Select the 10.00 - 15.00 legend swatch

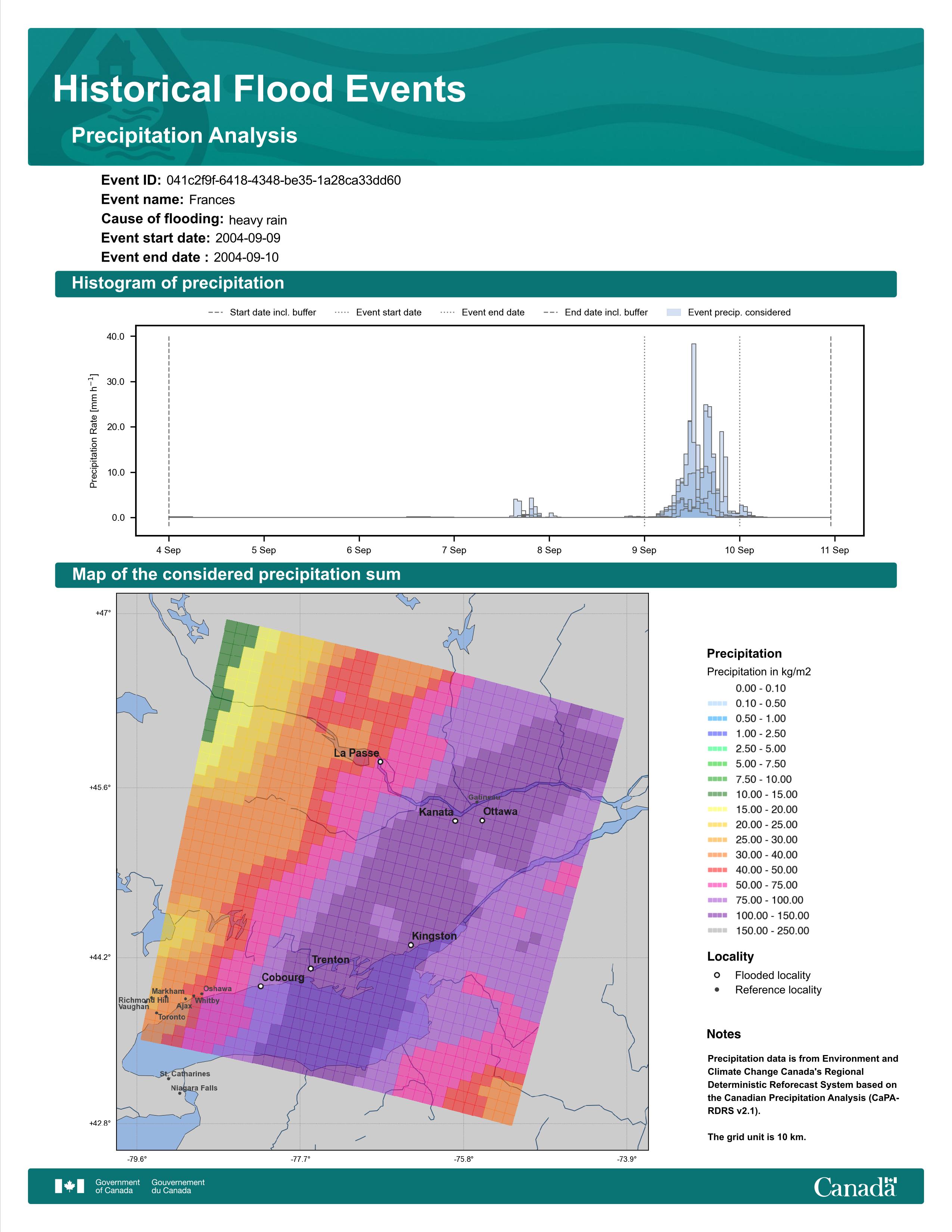(718, 794)
